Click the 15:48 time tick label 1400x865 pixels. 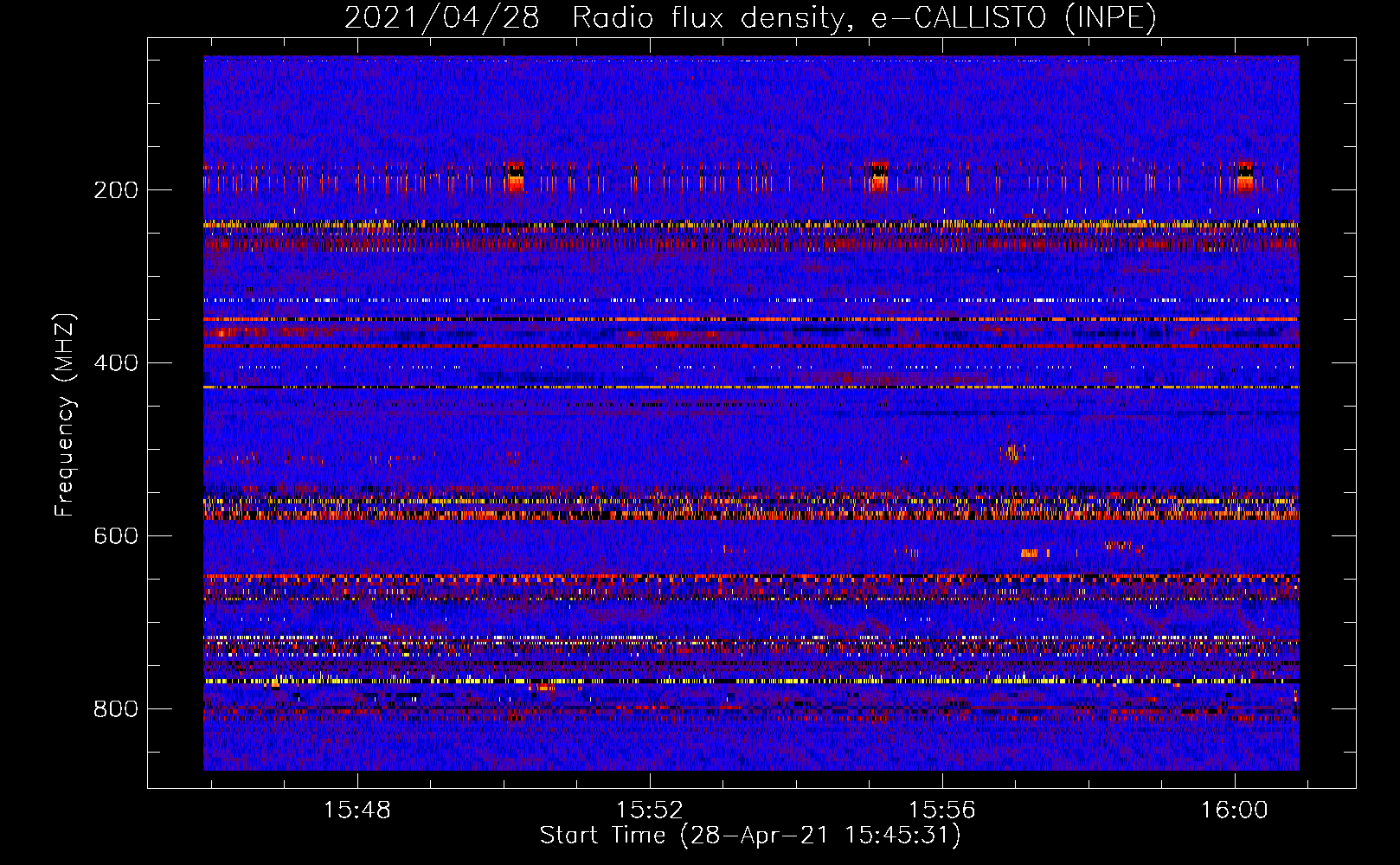coord(356,811)
